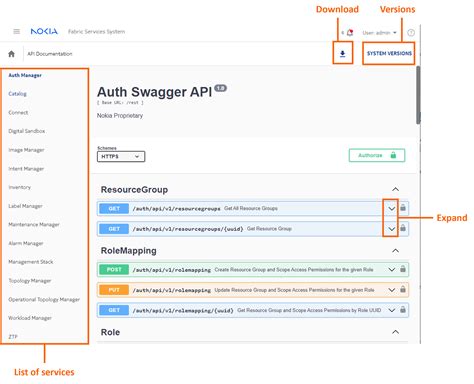
Task: Open the help question mark icon
Action: point(411,33)
